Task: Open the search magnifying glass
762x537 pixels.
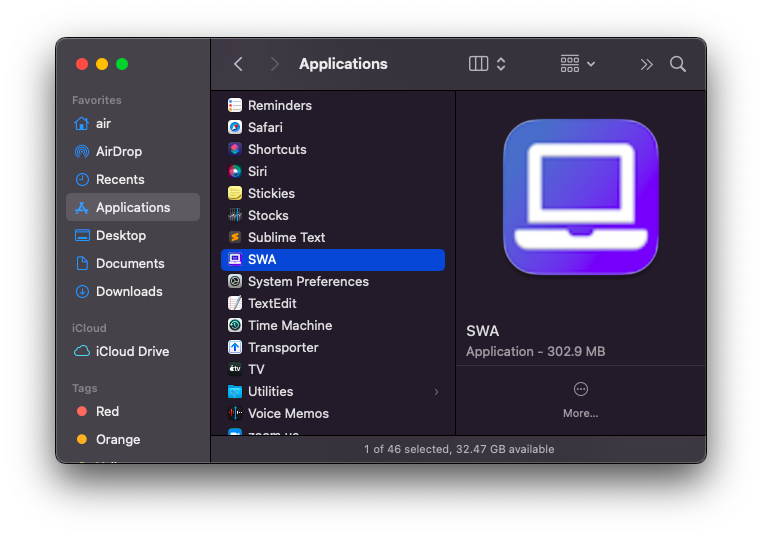Action: click(677, 64)
